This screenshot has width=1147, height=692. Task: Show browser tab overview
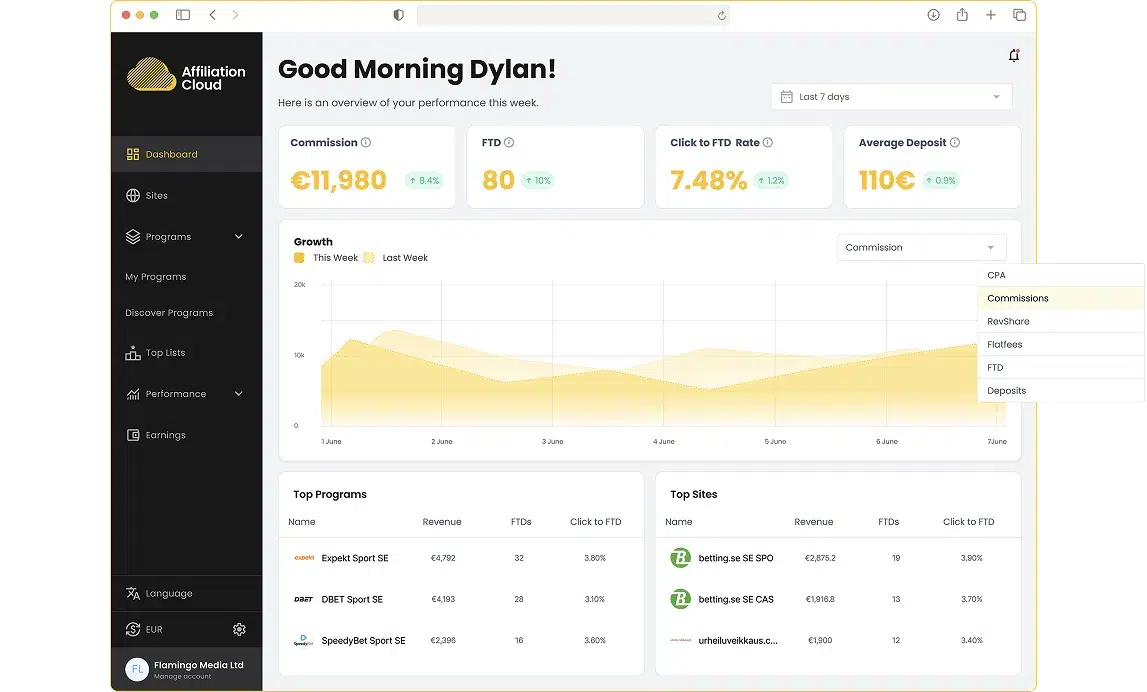pyautogui.click(x=1019, y=15)
